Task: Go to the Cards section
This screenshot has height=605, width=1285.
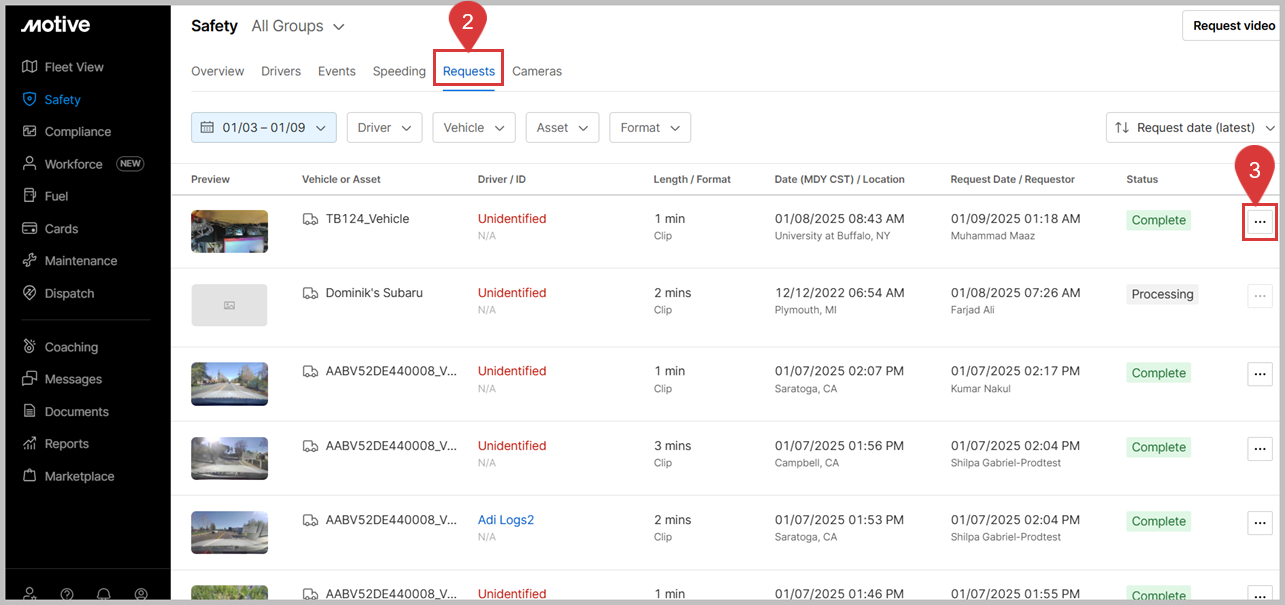Action: [x=60, y=229]
